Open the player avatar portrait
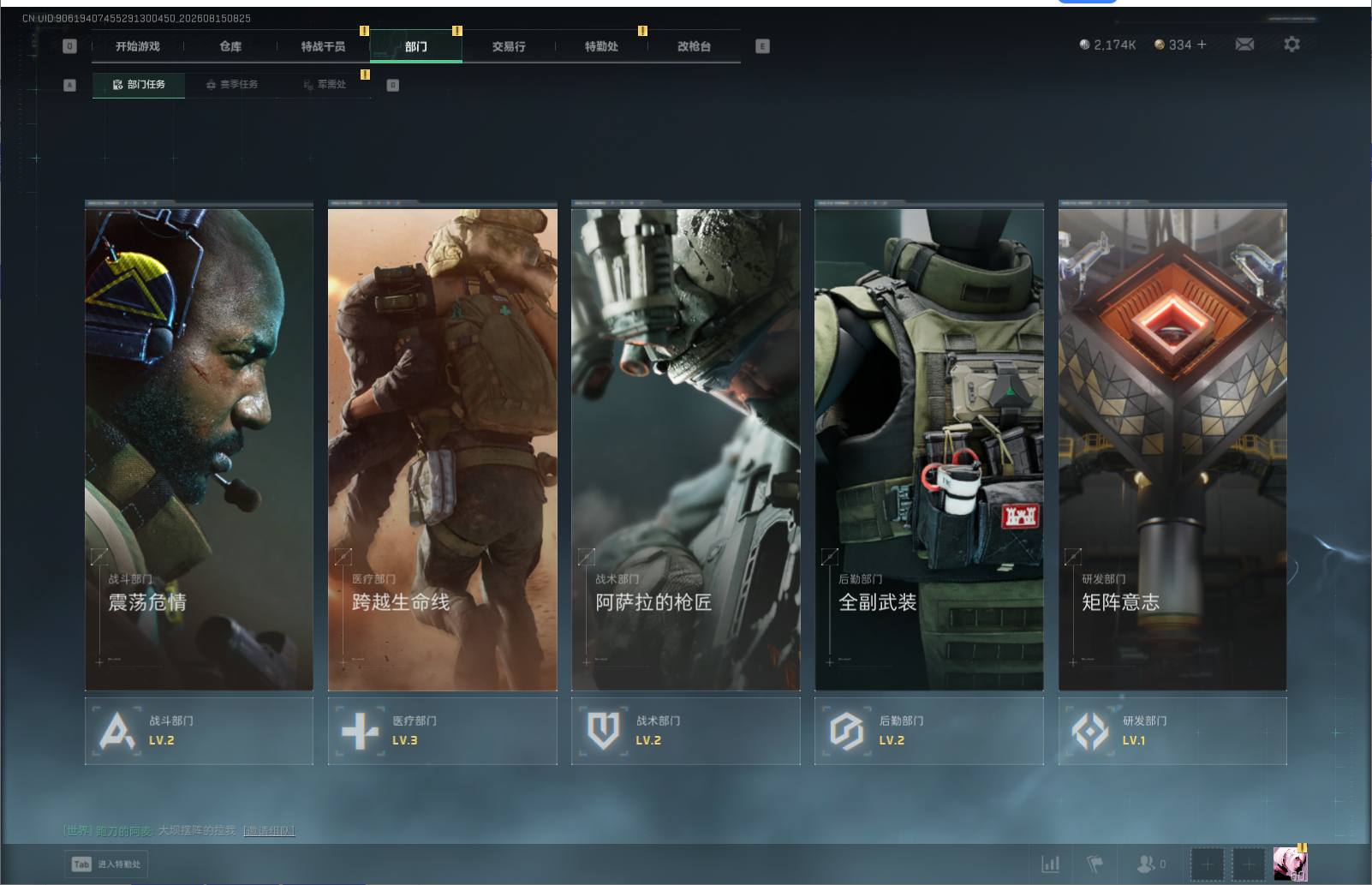The height and width of the screenshot is (885, 1372). coord(1290,864)
